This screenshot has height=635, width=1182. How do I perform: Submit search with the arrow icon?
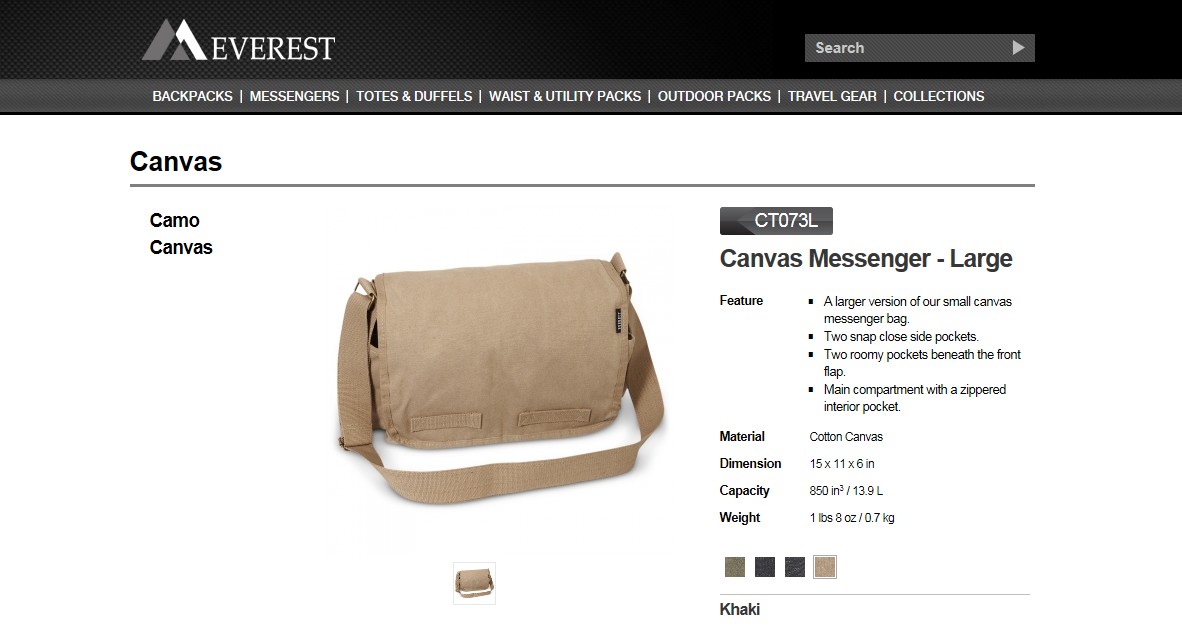[1018, 48]
